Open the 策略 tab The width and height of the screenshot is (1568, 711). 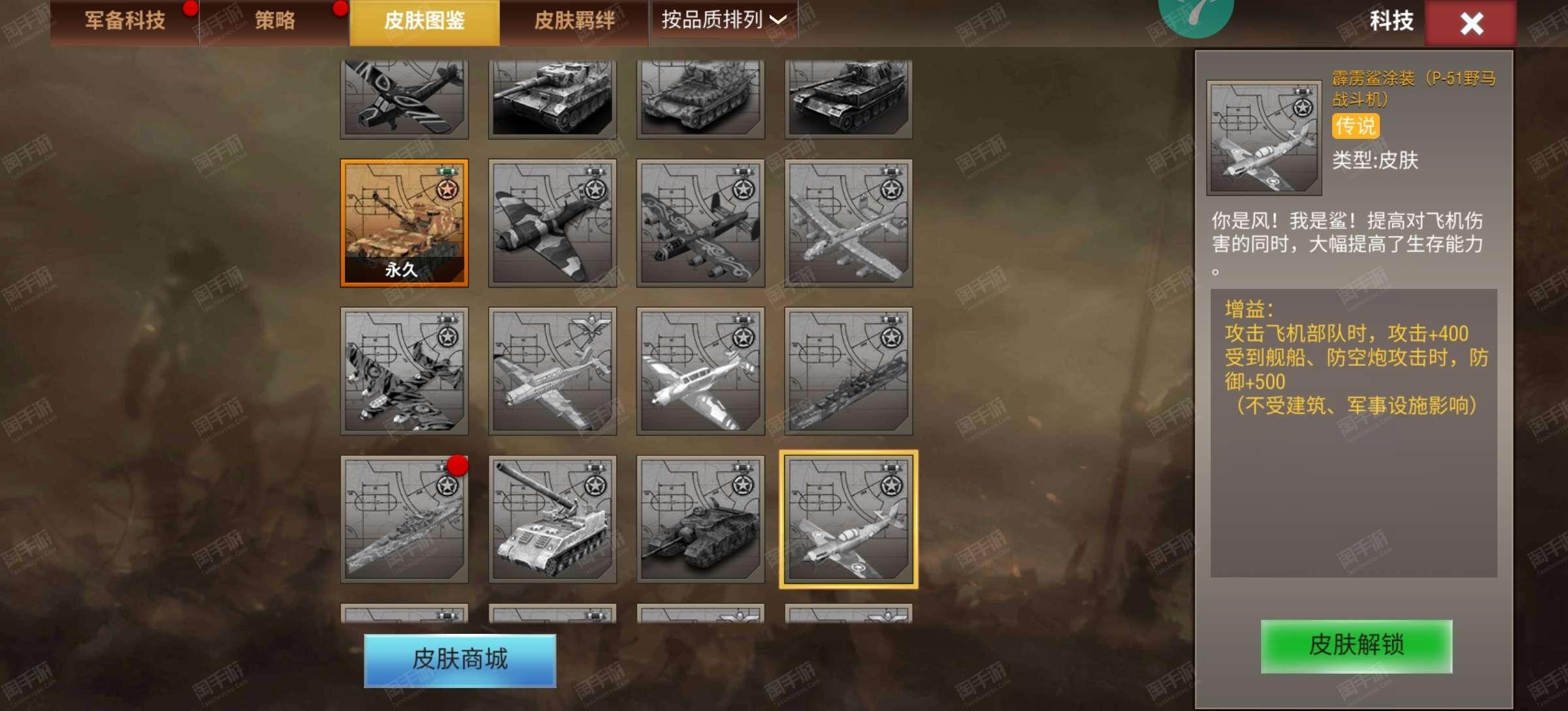274,22
